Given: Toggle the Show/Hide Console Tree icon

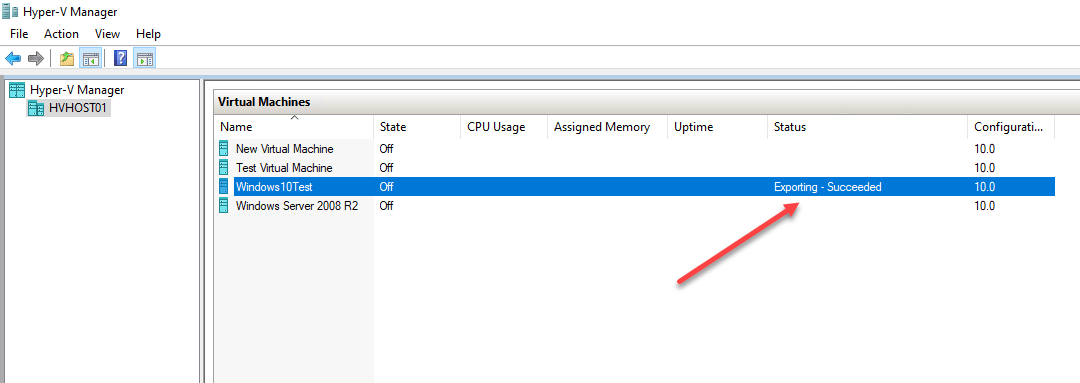Looking at the screenshot, I should pyautogui.click(x=90, y=59).
